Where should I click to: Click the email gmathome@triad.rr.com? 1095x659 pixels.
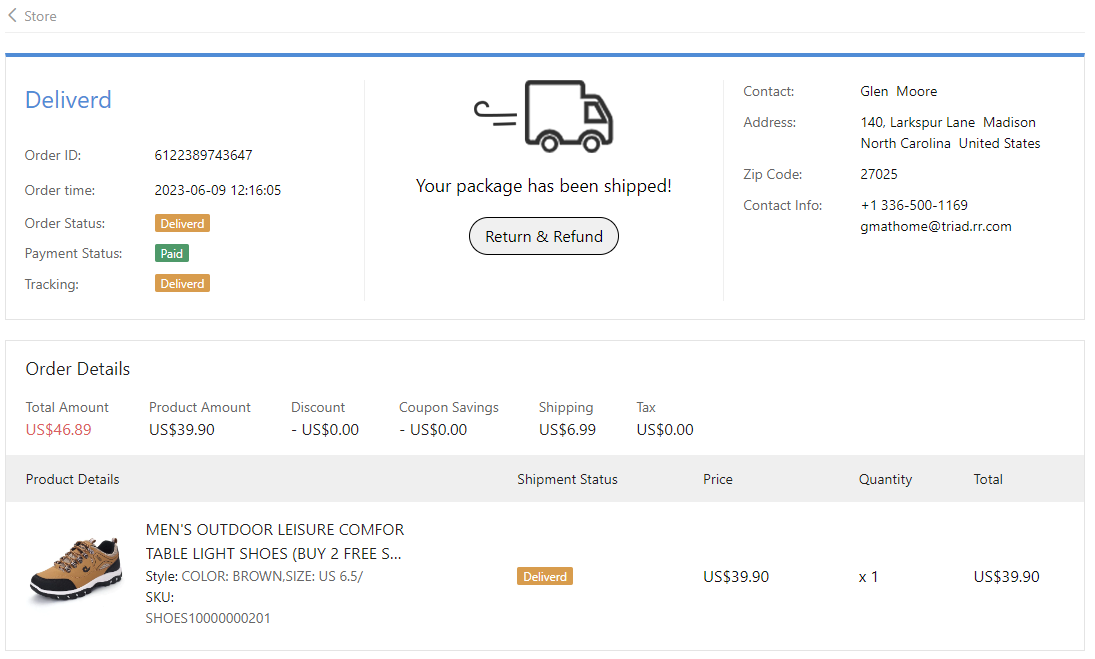click(x=936, y=227)
